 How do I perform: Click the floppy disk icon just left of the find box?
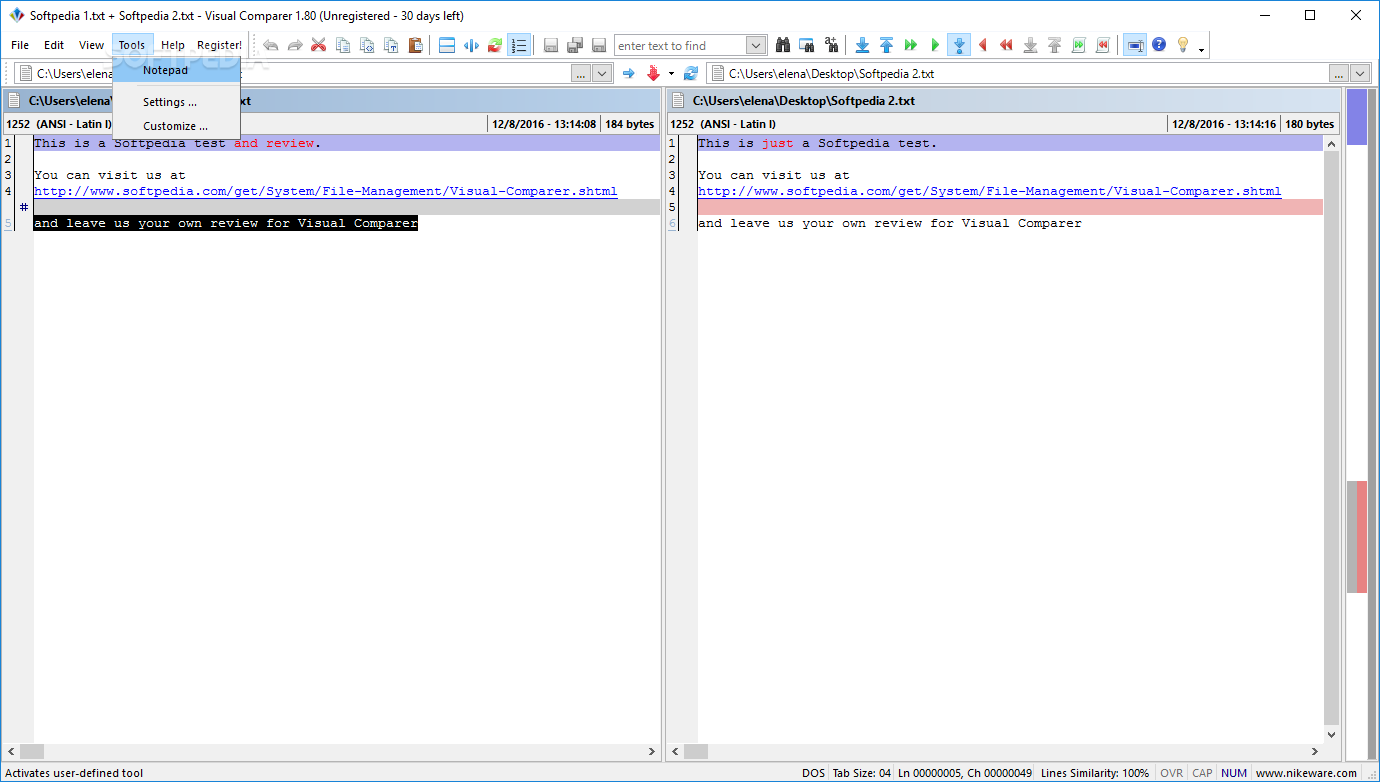599,45
